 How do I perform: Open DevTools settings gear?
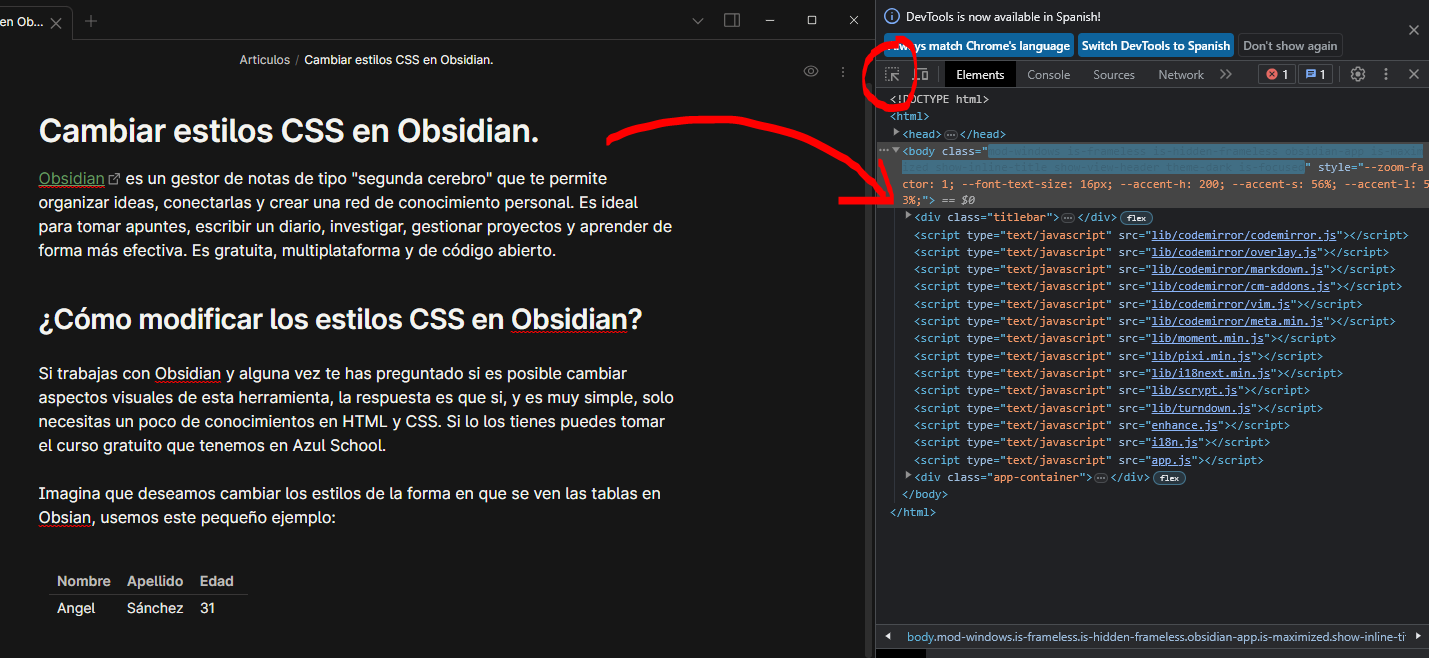coord(1357,73)
